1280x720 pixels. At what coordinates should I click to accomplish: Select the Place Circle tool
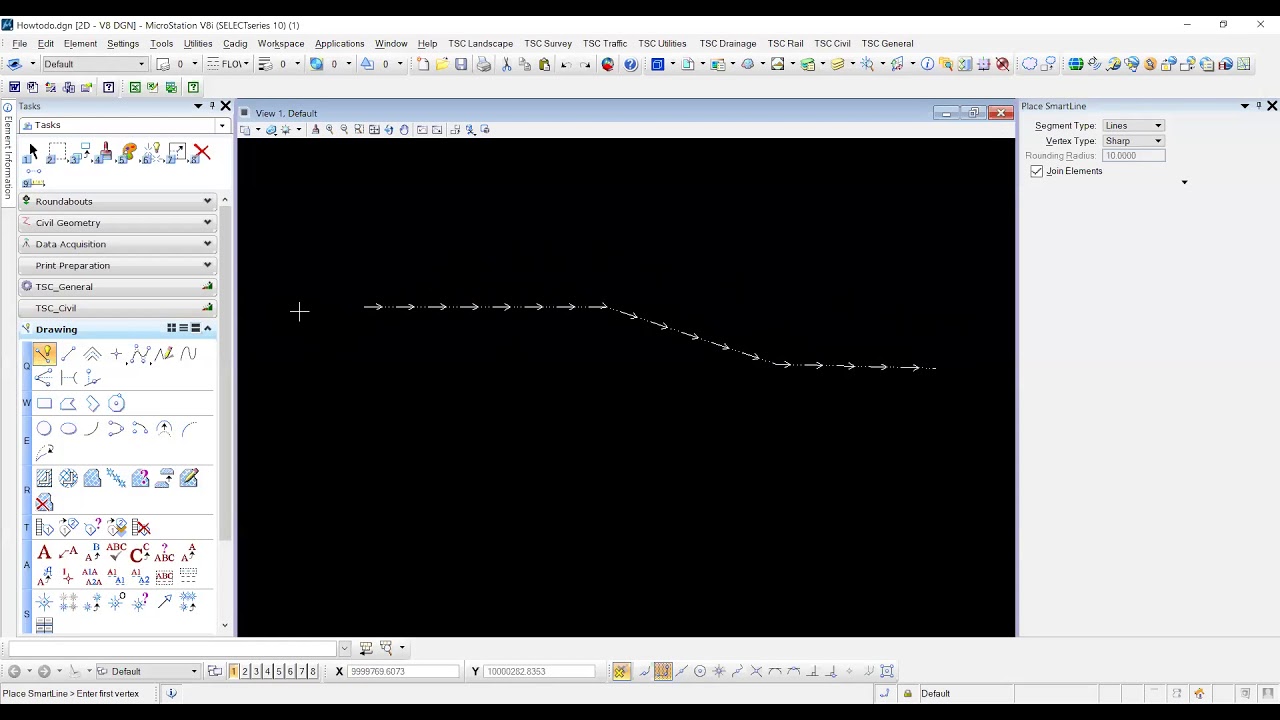(44, 429)
